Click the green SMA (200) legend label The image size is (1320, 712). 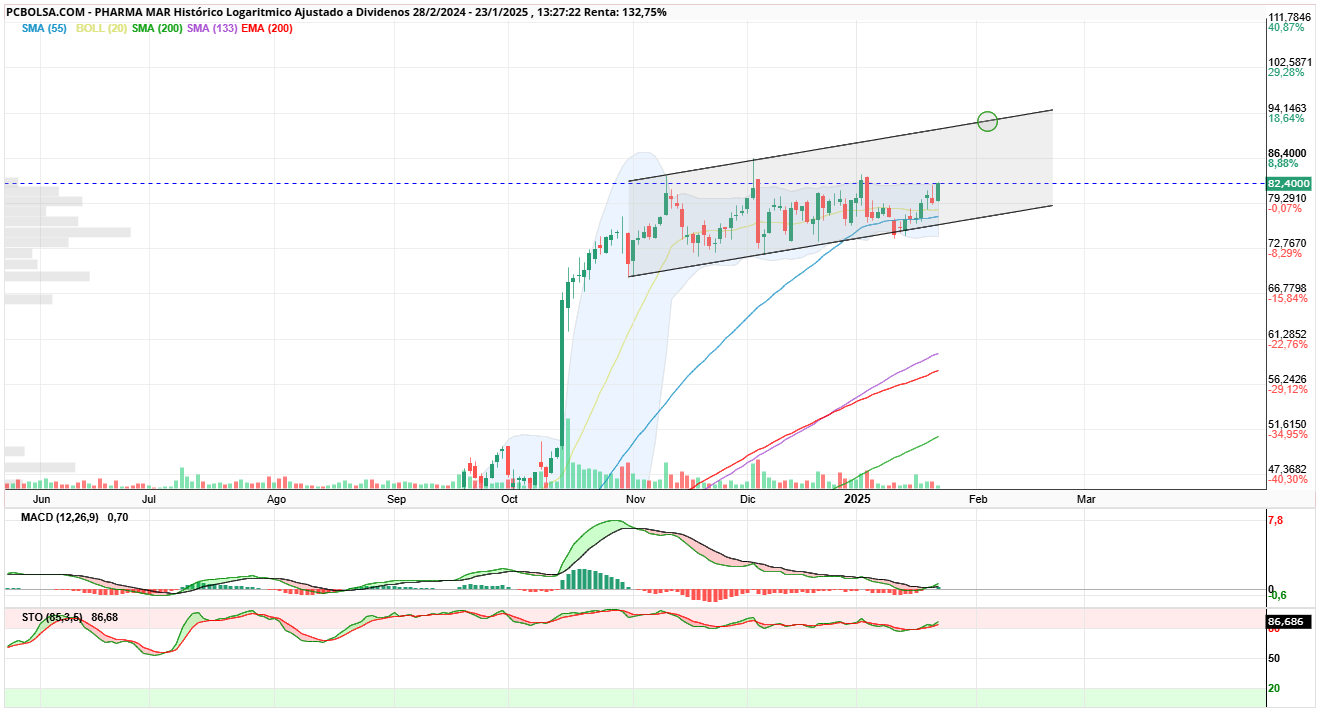coord(157,28)
